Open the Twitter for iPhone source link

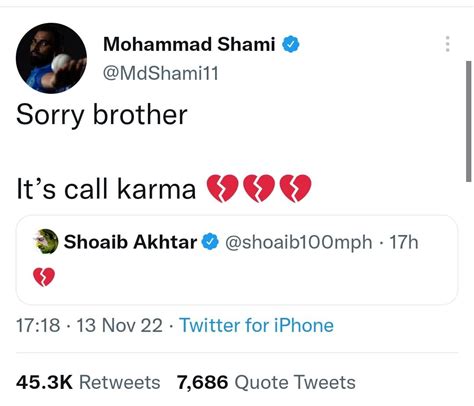[x=256, y=325]
